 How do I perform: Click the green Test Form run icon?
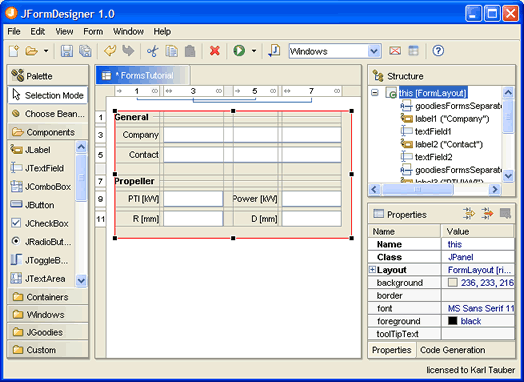239,51
